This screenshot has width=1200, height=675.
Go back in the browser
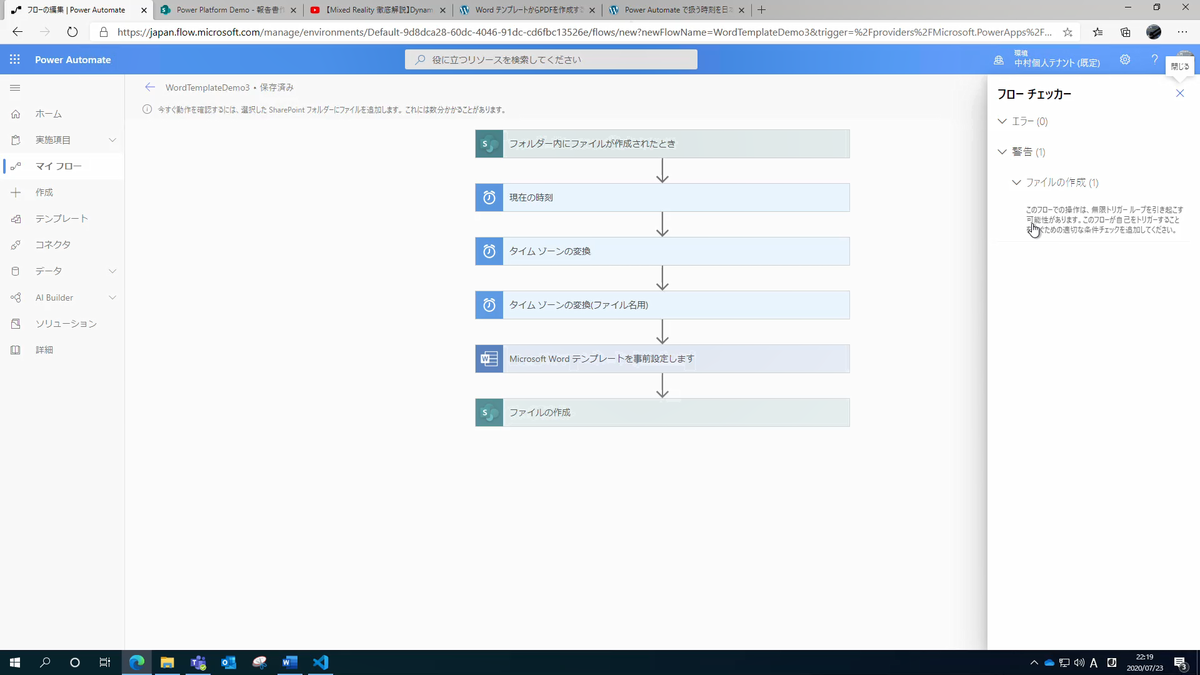[x=17, y=32]
